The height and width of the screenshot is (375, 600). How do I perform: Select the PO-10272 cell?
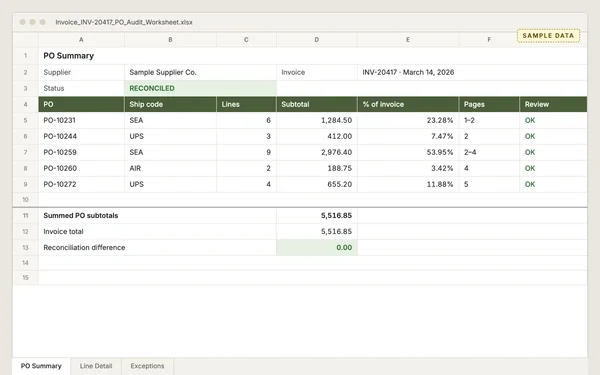[x=82, y=184]
